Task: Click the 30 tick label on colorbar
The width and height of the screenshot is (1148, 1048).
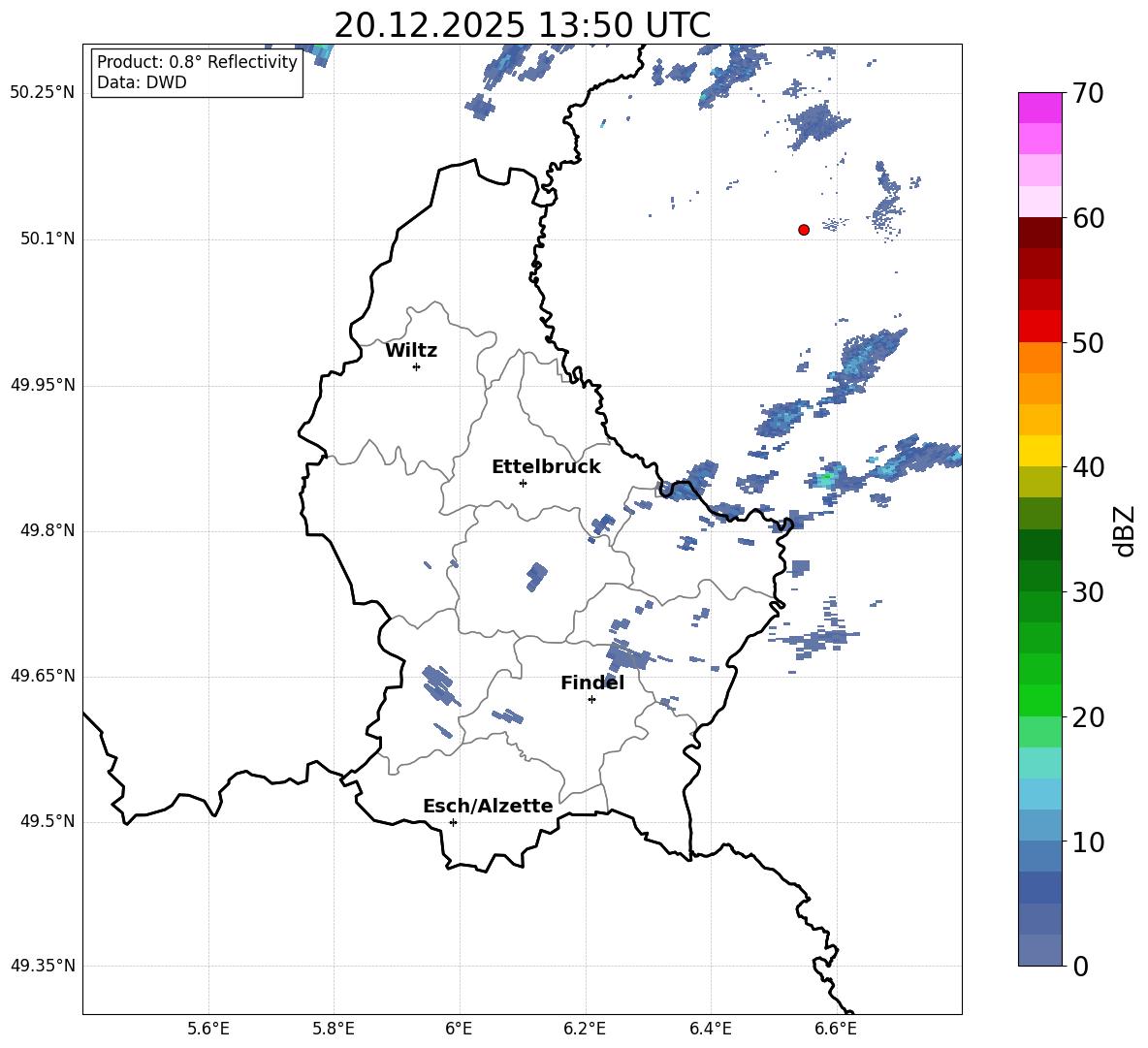Action: click(1088, 592)
